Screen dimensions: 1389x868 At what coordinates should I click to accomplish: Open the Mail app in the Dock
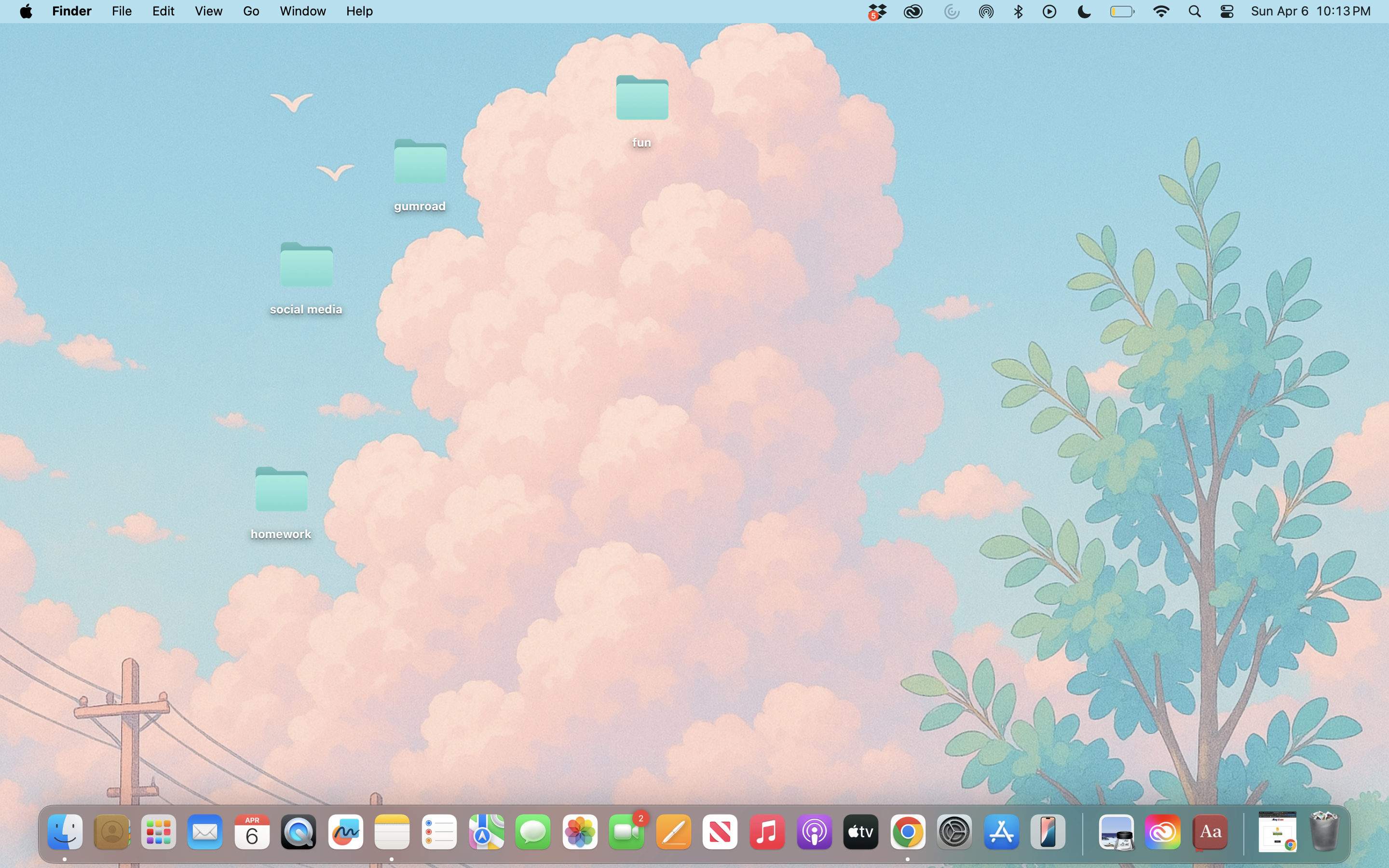coord(205,832)
